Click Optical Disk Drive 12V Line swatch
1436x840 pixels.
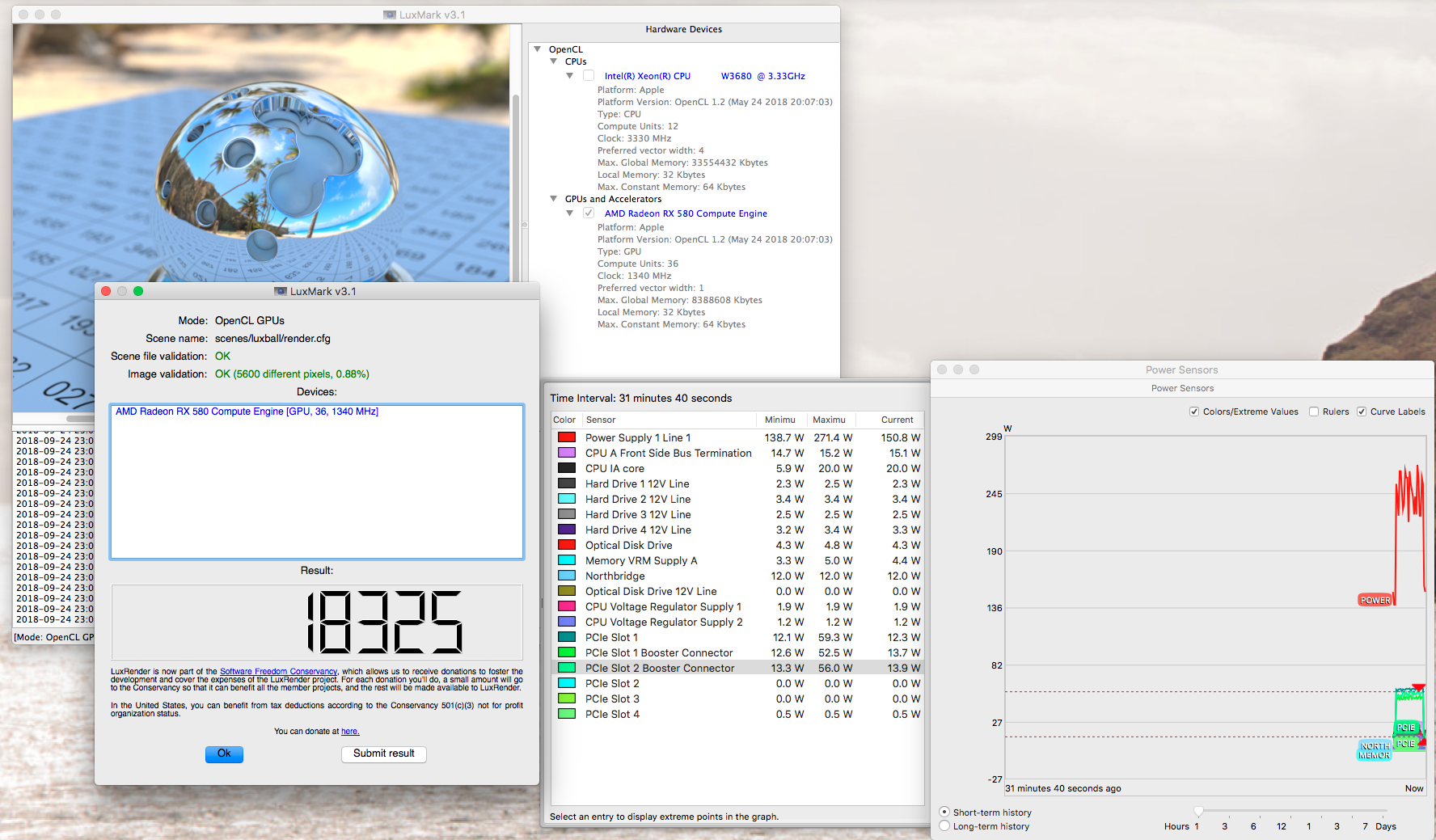point(567,591)
